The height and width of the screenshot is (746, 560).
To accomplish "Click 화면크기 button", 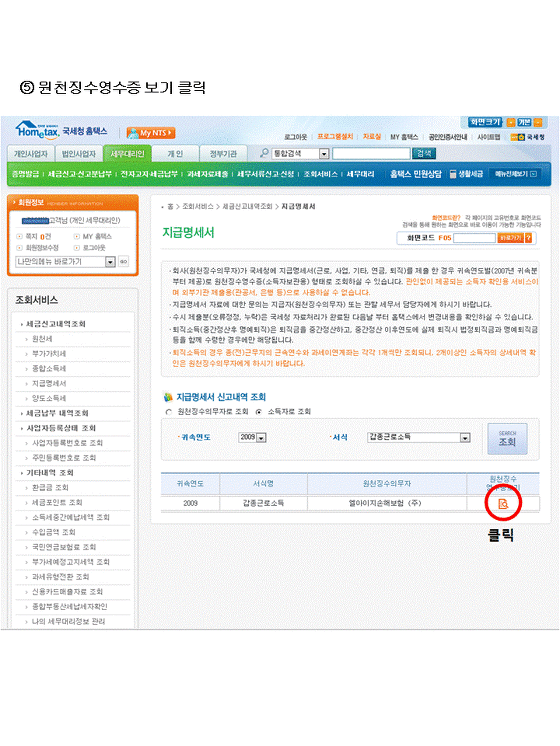I will tap(485, 122).
